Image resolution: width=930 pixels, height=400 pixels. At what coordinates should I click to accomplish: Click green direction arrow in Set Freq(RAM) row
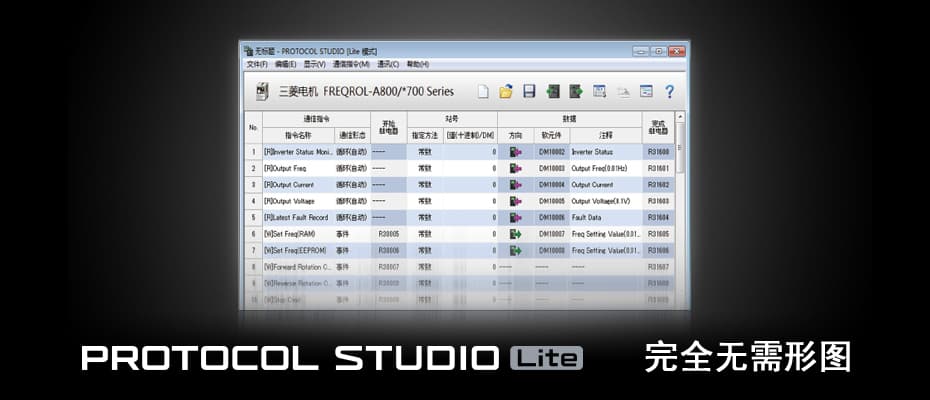tap(515, 233)
